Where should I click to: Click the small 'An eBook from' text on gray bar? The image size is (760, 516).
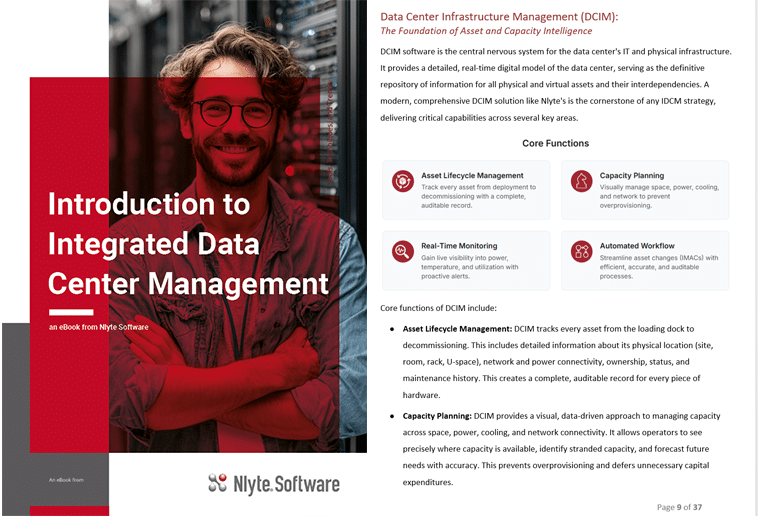point(66,480)
